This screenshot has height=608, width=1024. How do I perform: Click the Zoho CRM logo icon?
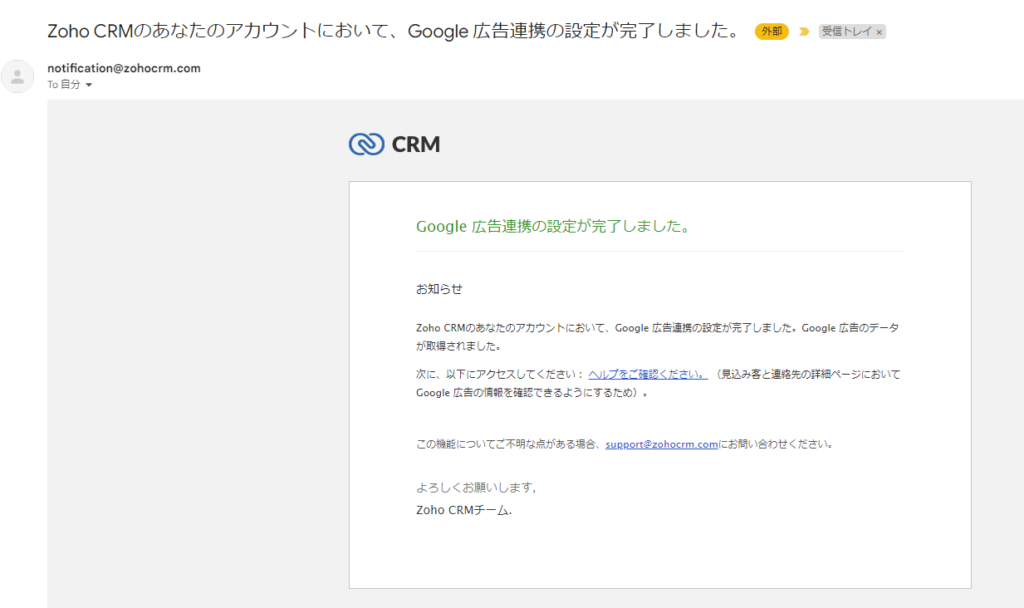366,144
